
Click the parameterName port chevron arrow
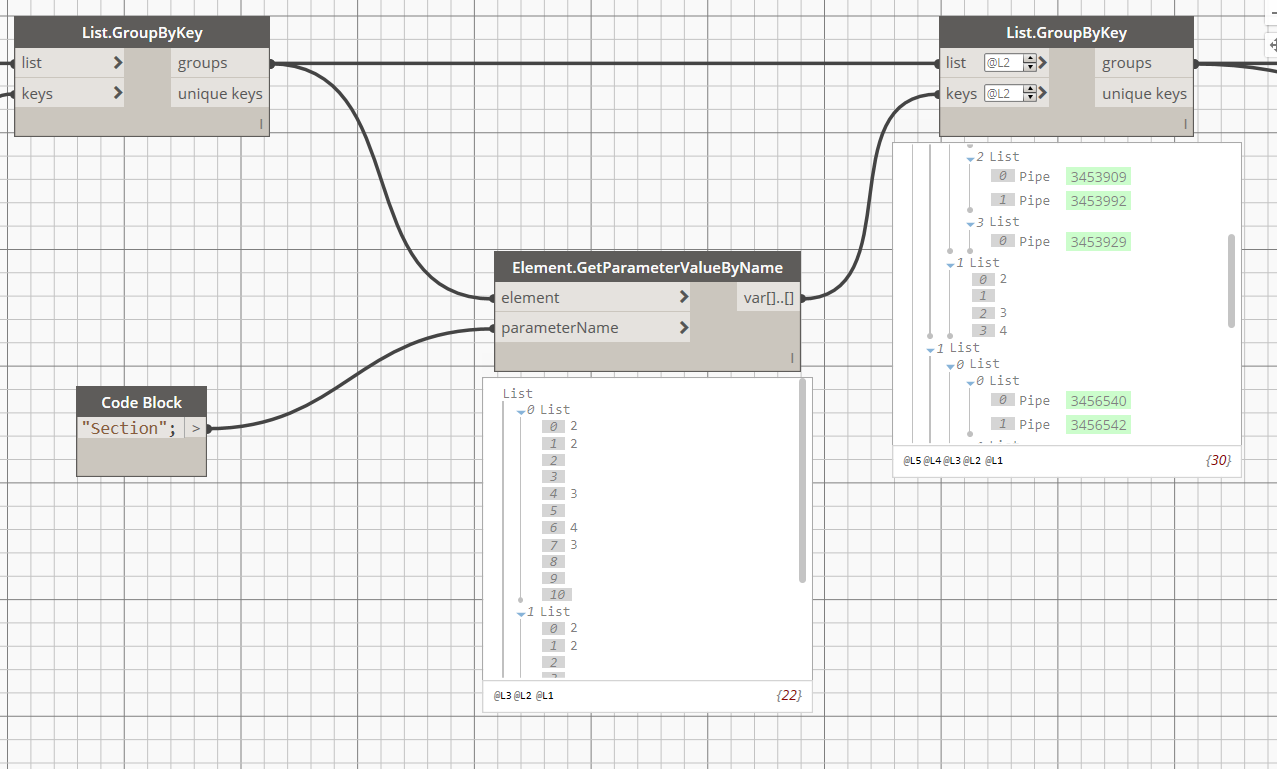click(683, 327)
